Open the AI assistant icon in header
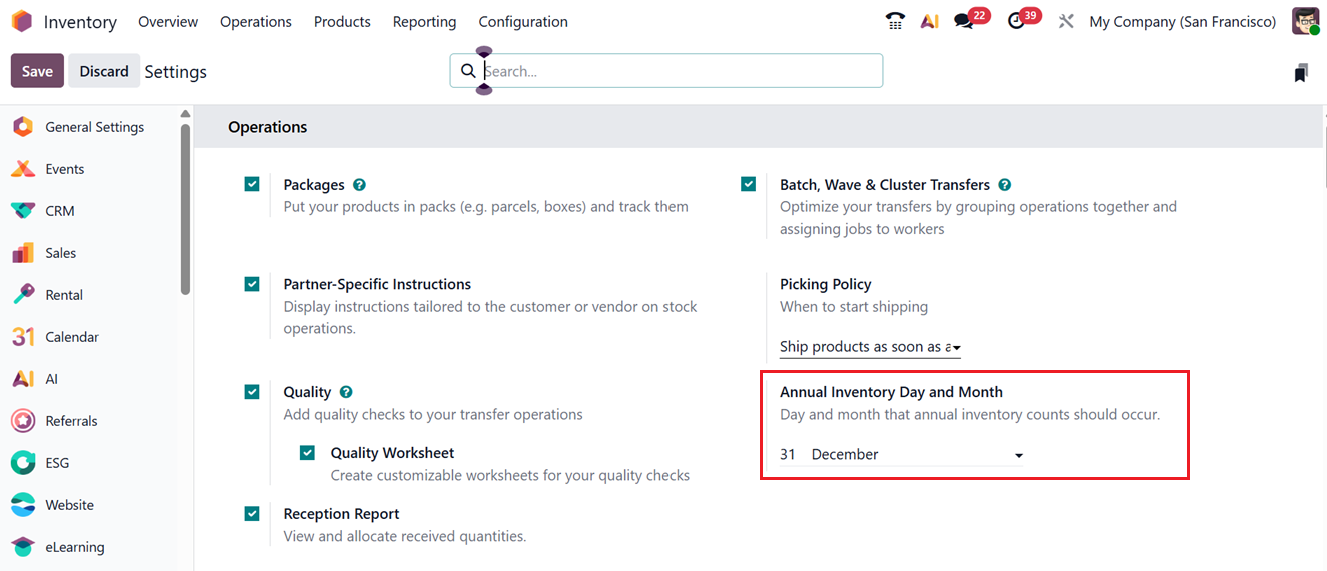Screen dimensions: 1327x571 point(930,21)
